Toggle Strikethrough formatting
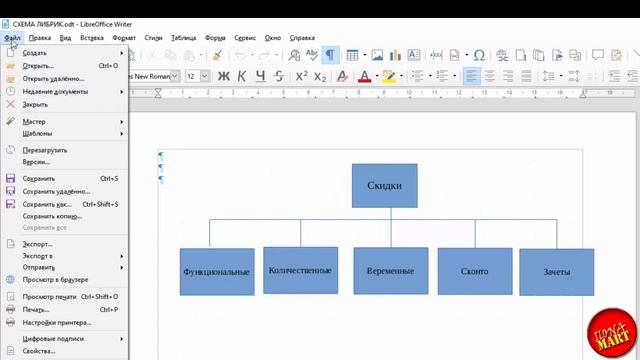This screenshot has height=360, width=640. [279, 76]
